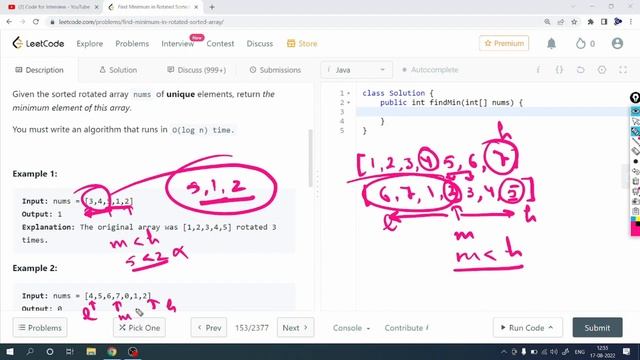Submit the solution

597,327
